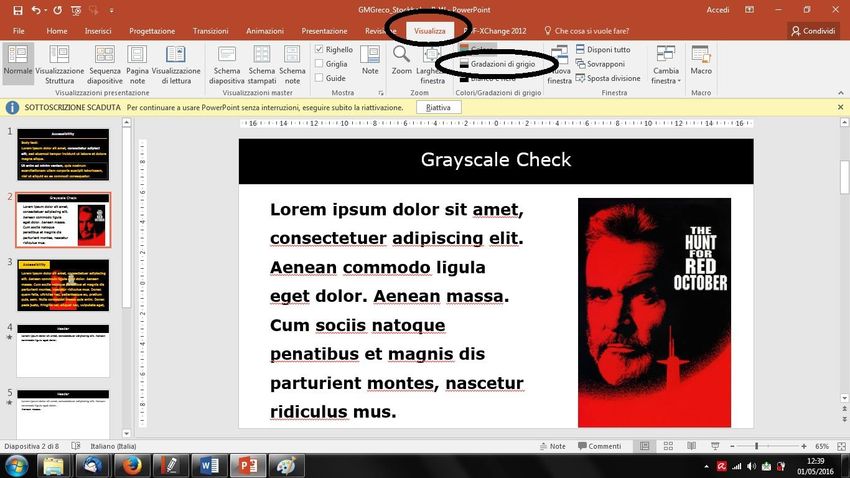Click the 65% zoom level value
The height and width of the screenshot is (478, 850).
[822, 446]
